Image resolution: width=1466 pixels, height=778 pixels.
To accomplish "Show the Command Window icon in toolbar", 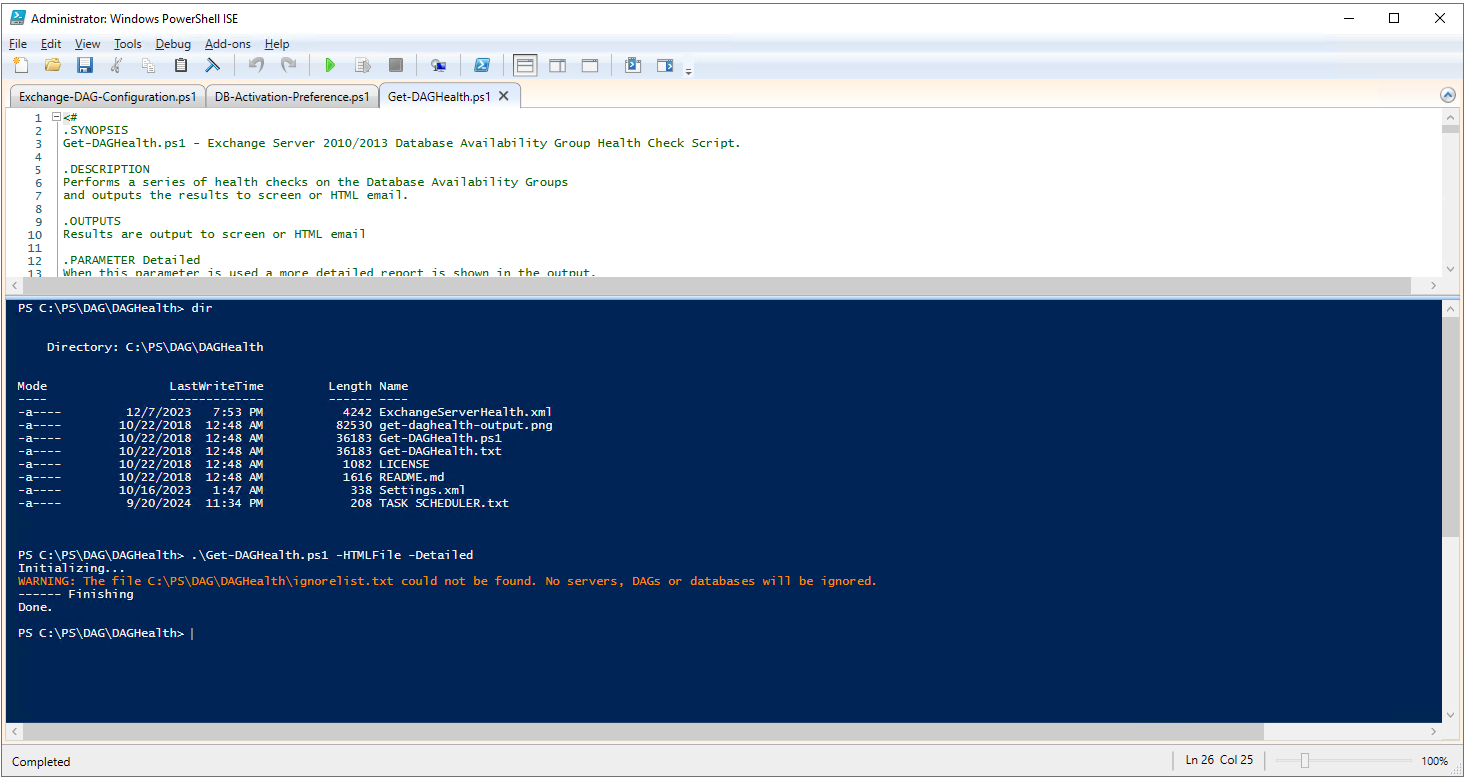I will 633,65.
